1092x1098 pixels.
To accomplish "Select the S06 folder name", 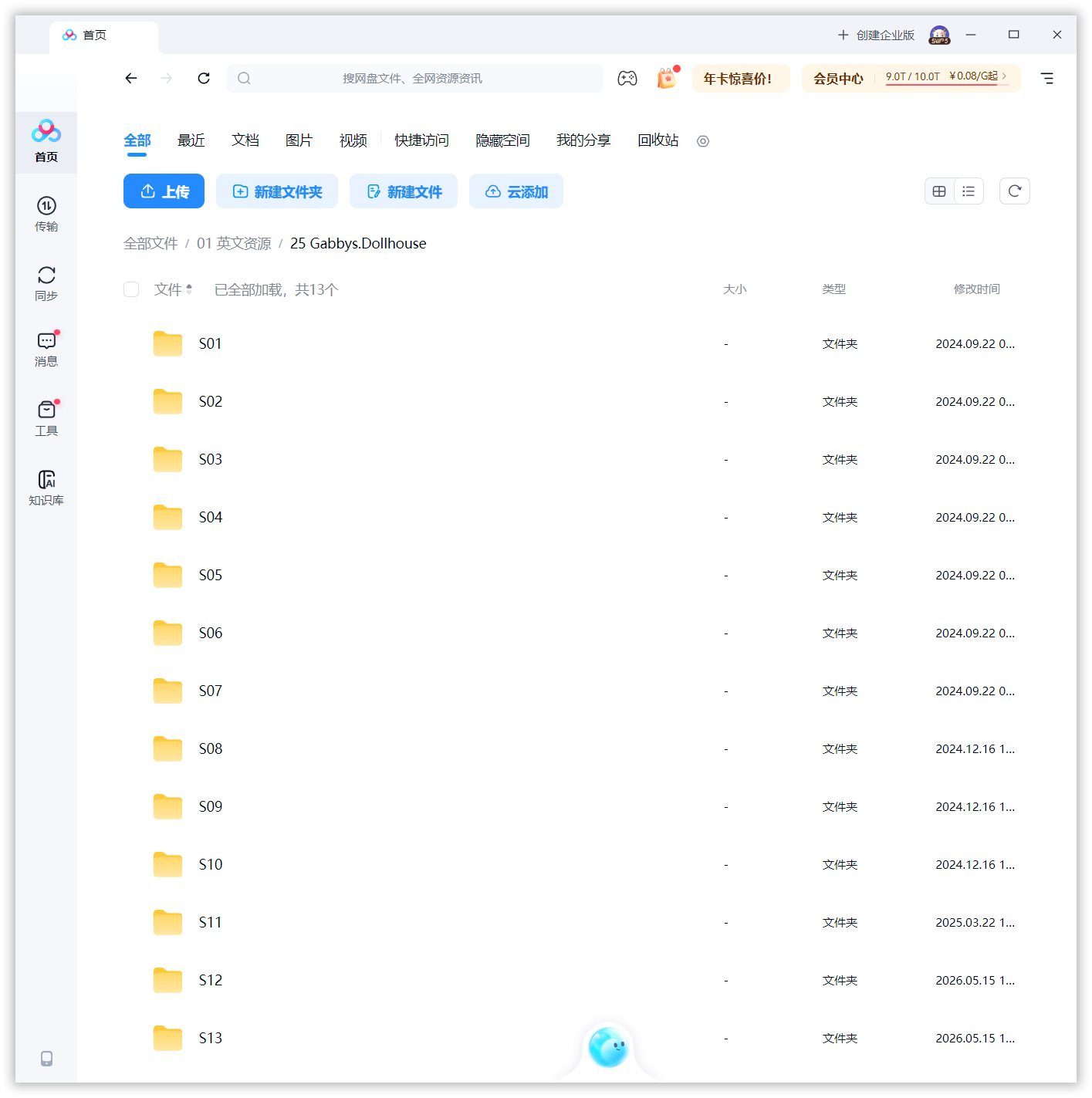I will [211, 633].
